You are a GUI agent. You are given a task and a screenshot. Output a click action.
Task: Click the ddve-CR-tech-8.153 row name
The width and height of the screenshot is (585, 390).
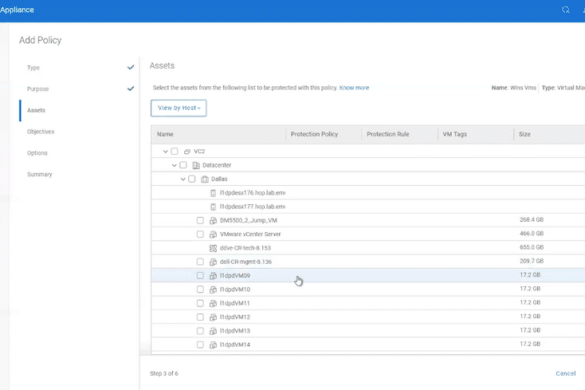click(x=245, y=248)
